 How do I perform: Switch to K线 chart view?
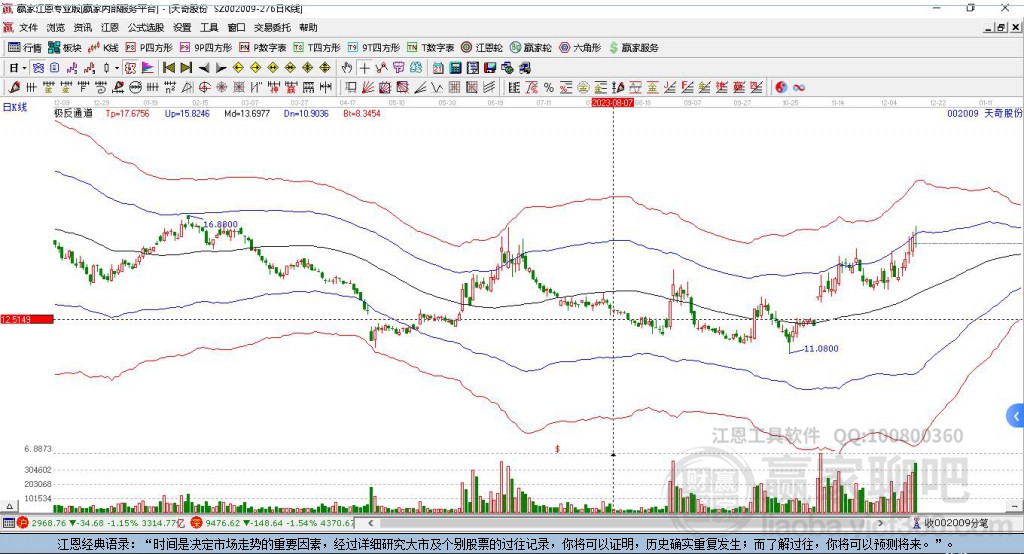pyautogui.click(x=103, y=48)
